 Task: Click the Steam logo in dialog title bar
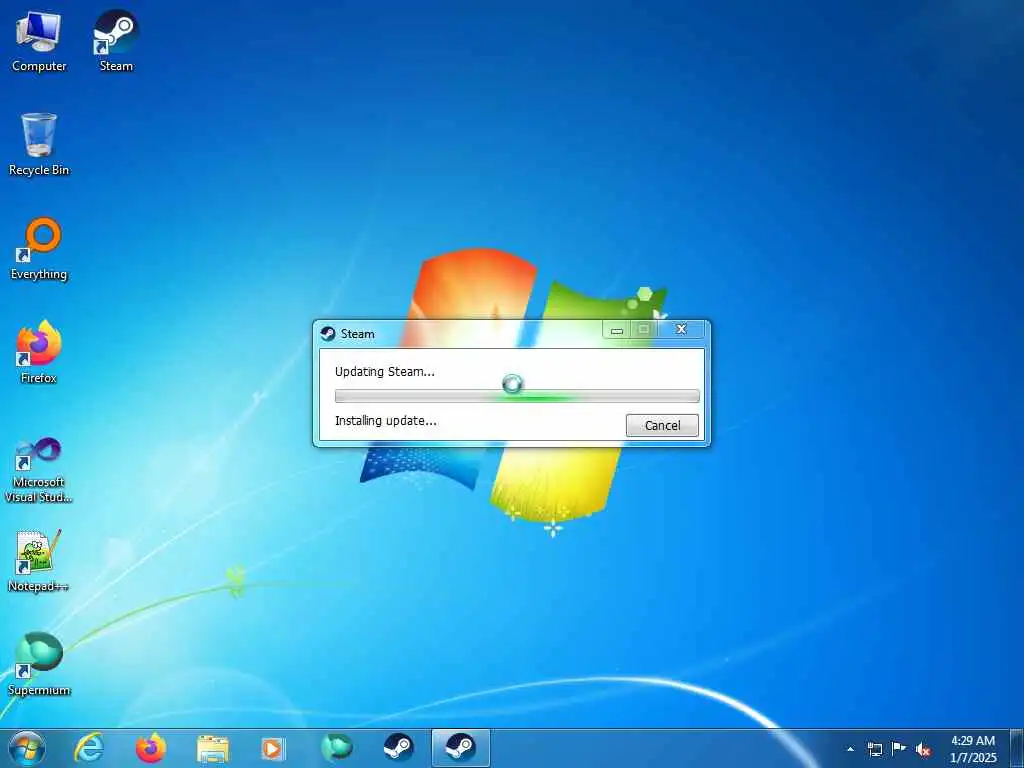[328, 334]
